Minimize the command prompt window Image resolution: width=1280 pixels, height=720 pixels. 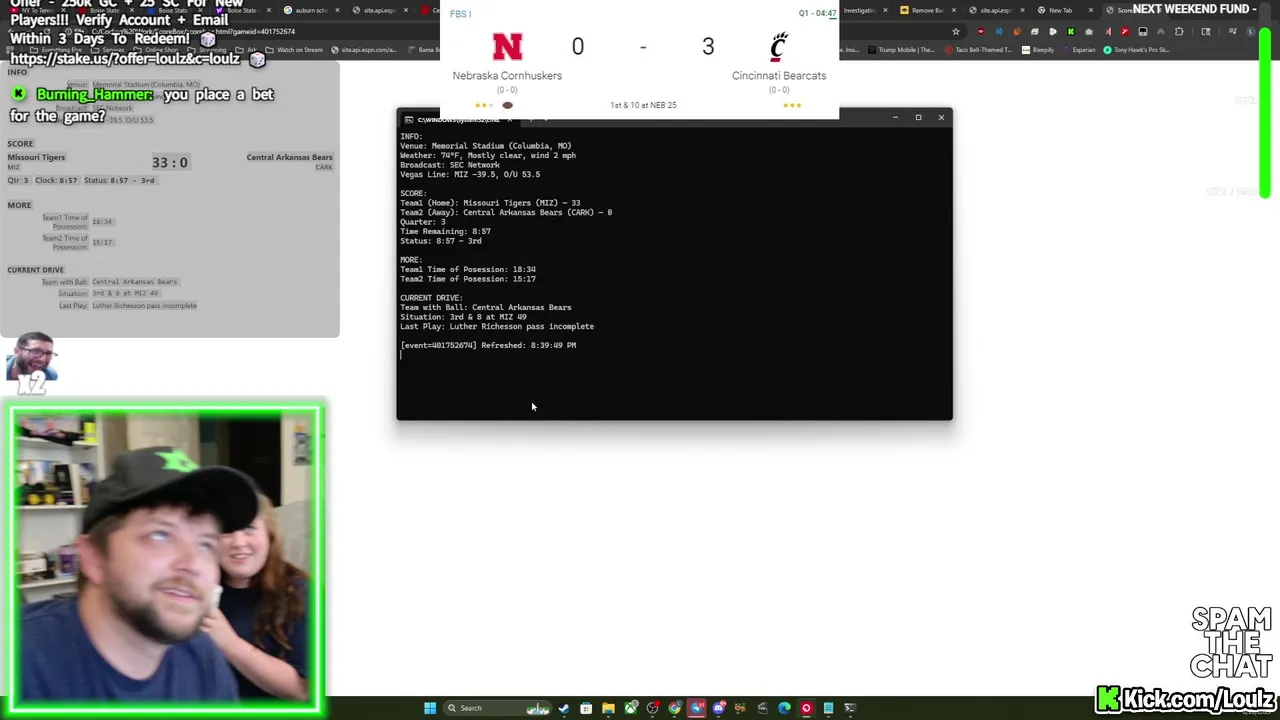[895, 118]
